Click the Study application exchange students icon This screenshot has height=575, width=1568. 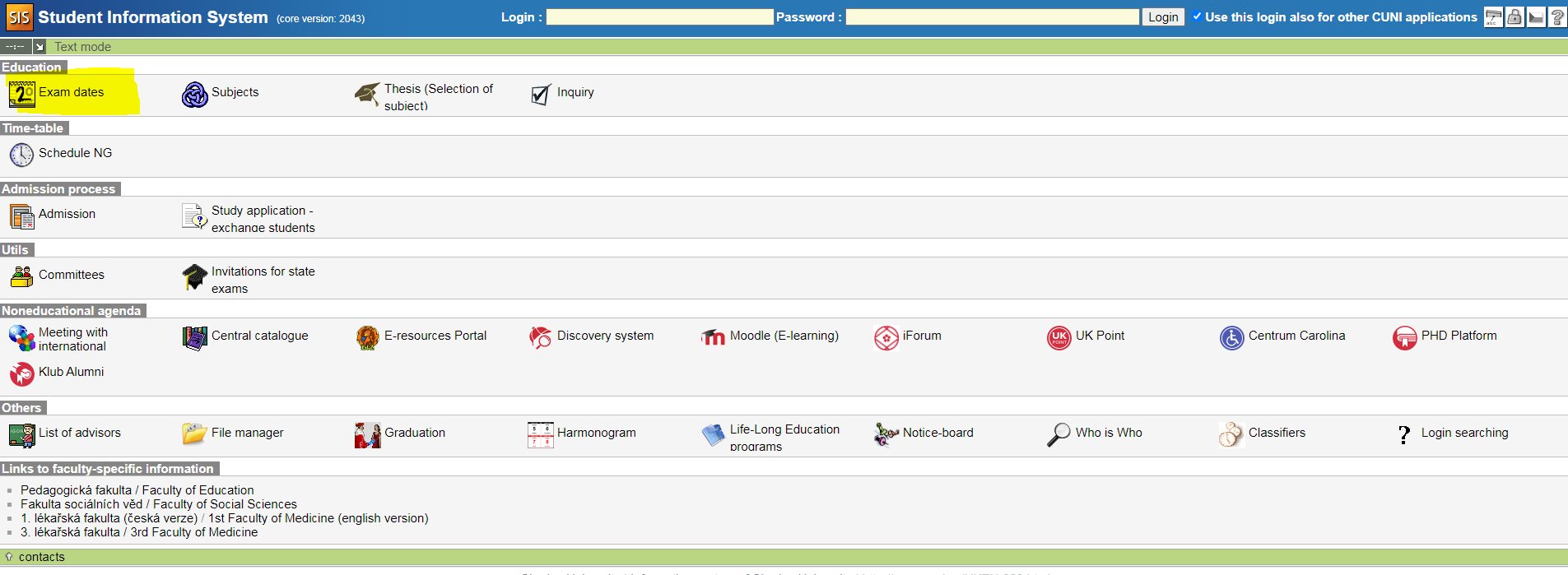194,216
